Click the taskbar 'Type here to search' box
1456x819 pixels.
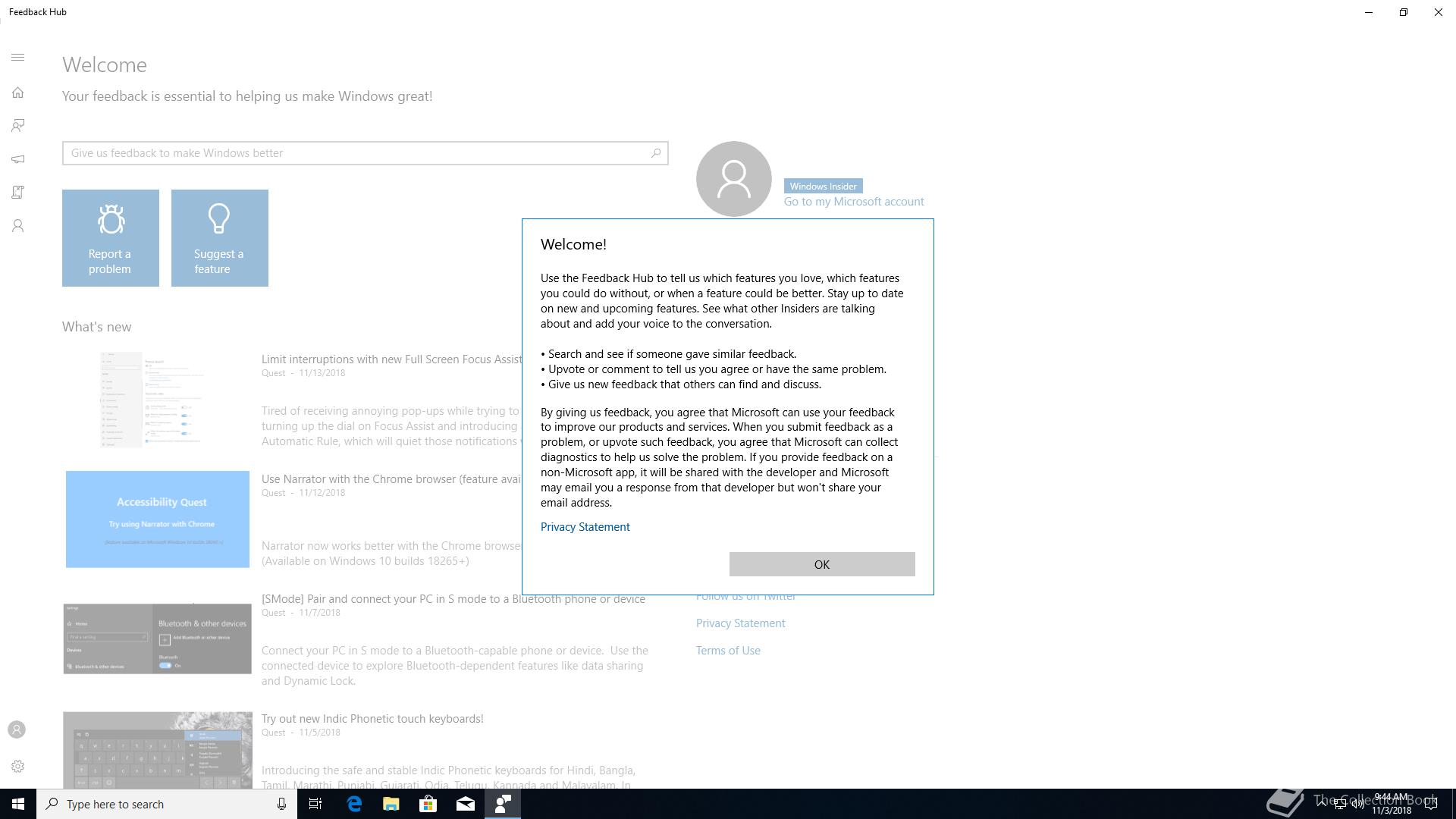point(167,804)
